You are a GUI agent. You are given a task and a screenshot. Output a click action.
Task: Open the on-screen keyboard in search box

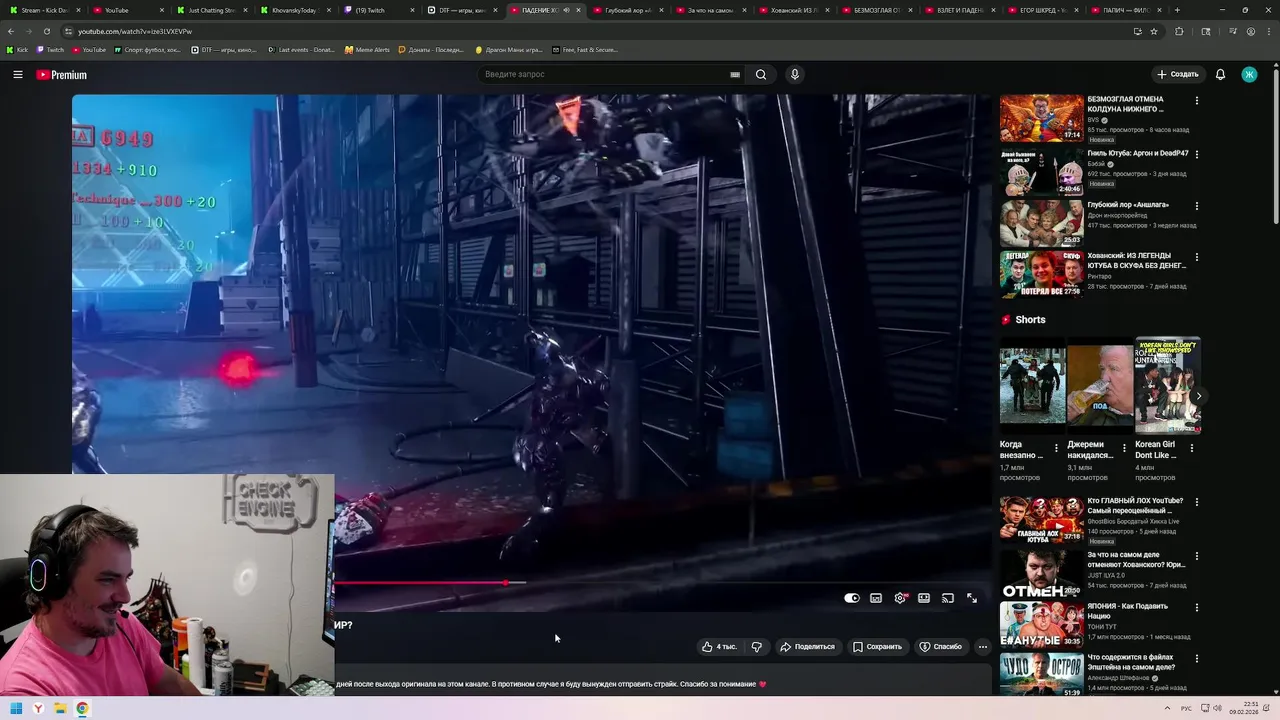tap(735, 74)
